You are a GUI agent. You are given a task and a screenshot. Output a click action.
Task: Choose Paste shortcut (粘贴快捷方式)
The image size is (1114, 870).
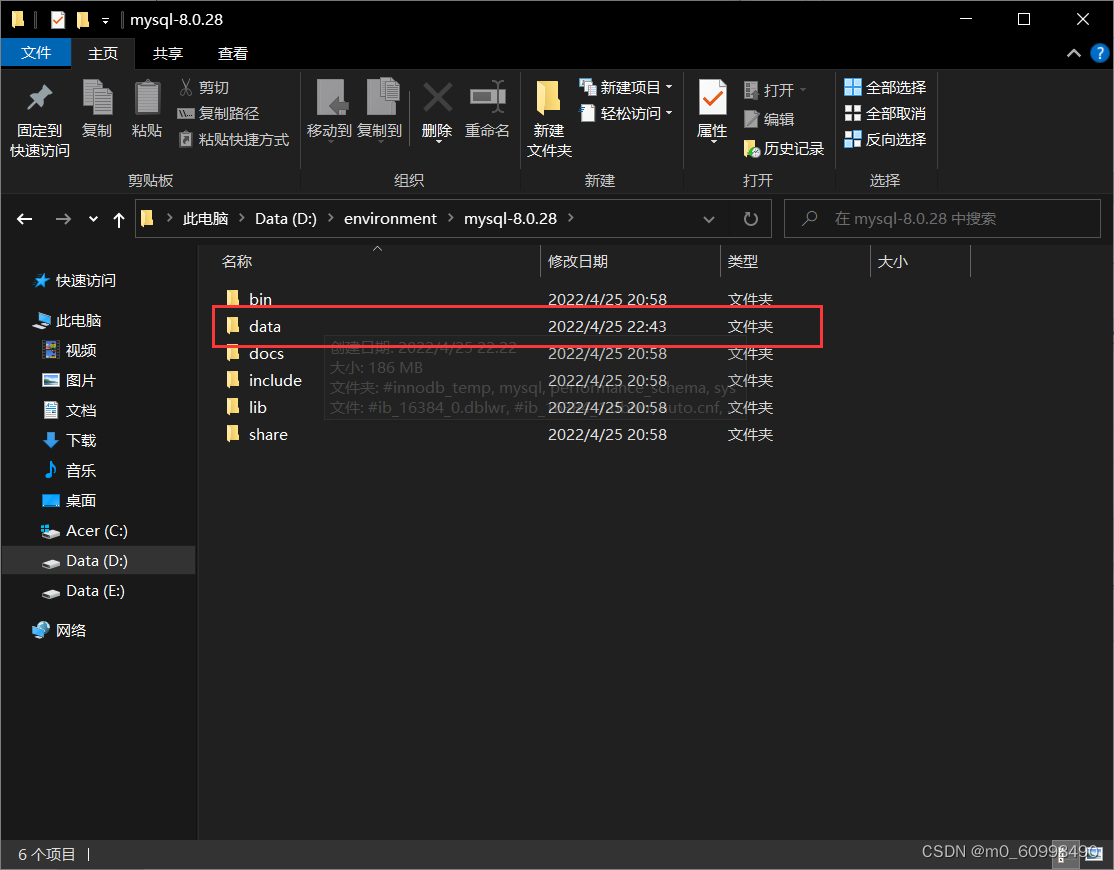(234, 139)
